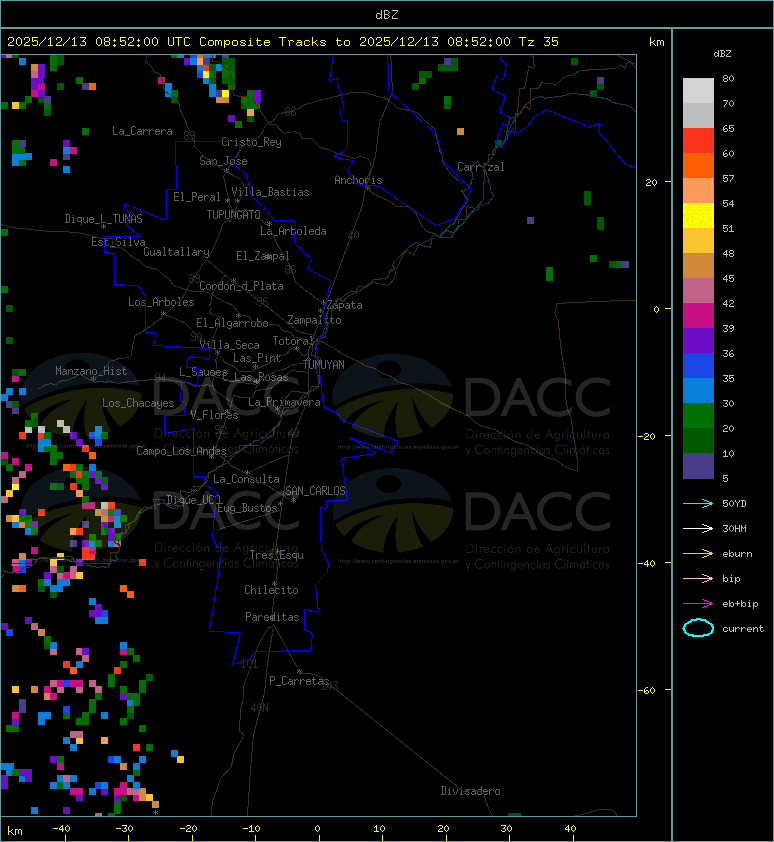Select the light blue 30-35 dBZ swatch

tap(698, 391)
